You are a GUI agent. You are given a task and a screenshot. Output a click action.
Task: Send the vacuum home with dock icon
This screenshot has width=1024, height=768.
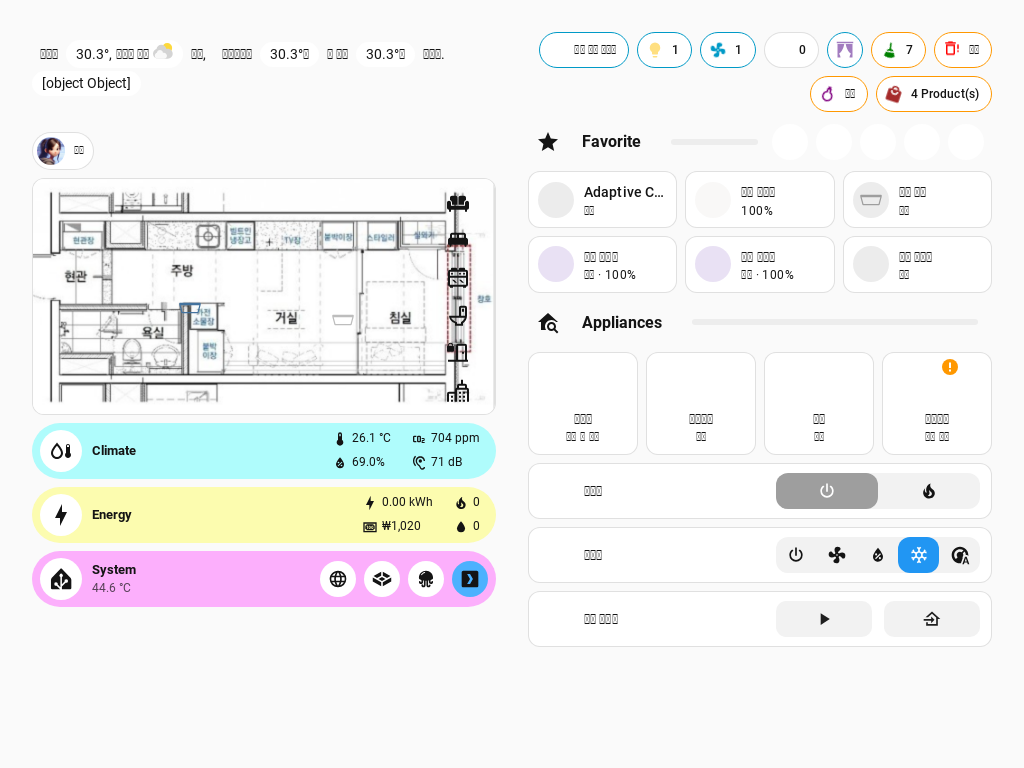(932, 619)
